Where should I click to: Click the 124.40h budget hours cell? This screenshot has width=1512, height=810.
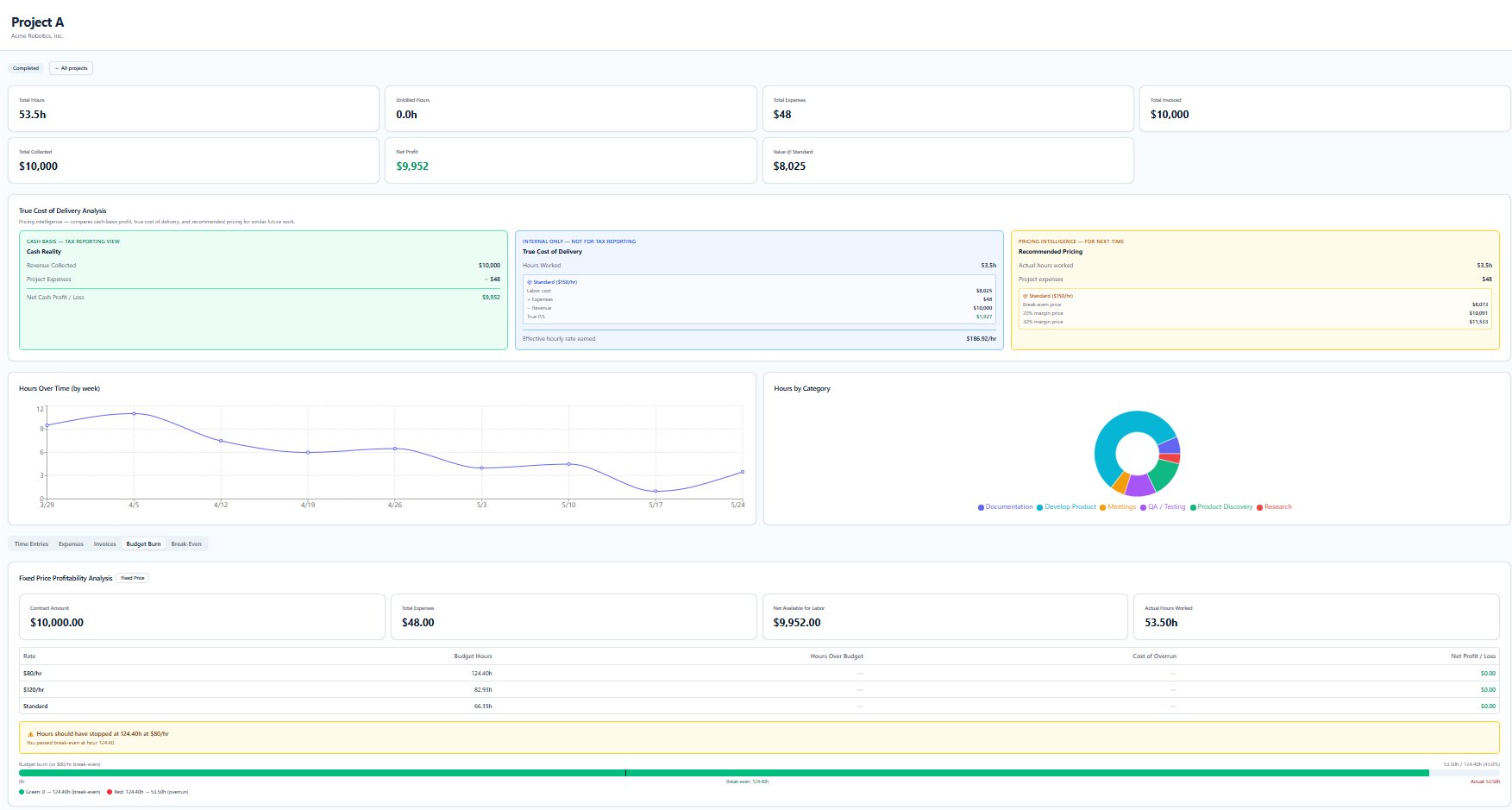tap(481, 673)
